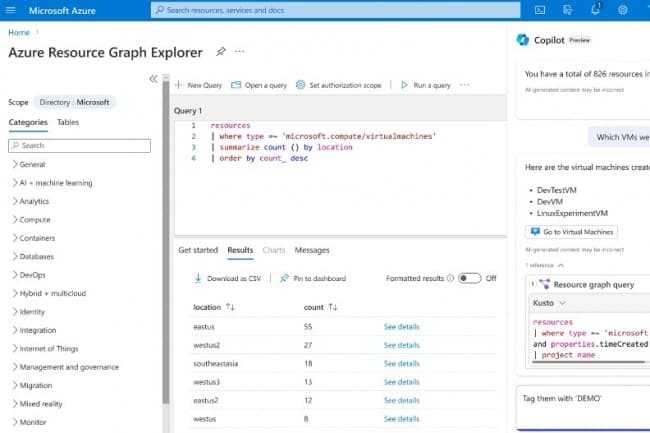Click the Pin to dashboard pin icon
Viewport: 650px width, 433px height.
[x=284, y=278]
